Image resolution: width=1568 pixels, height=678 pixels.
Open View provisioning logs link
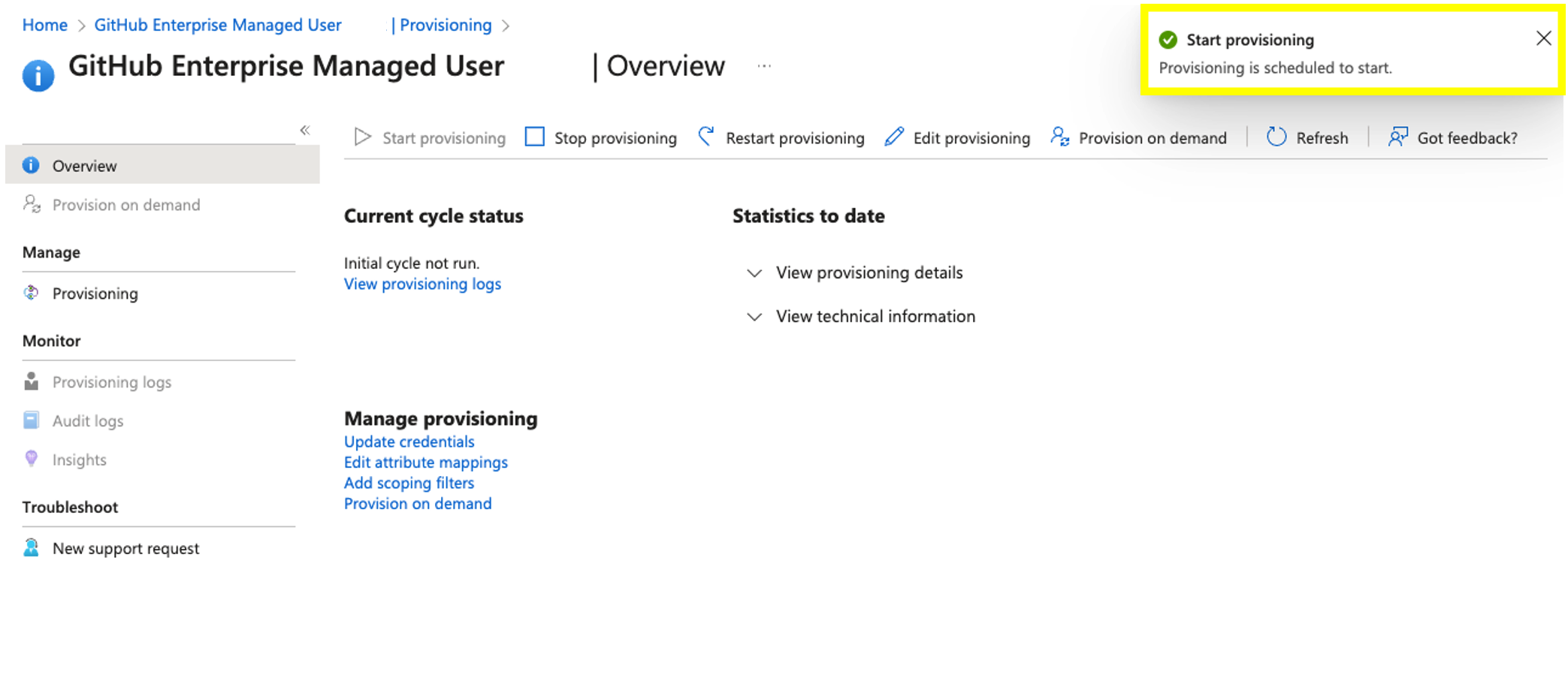pyautogui.click(x=422, y=284)
